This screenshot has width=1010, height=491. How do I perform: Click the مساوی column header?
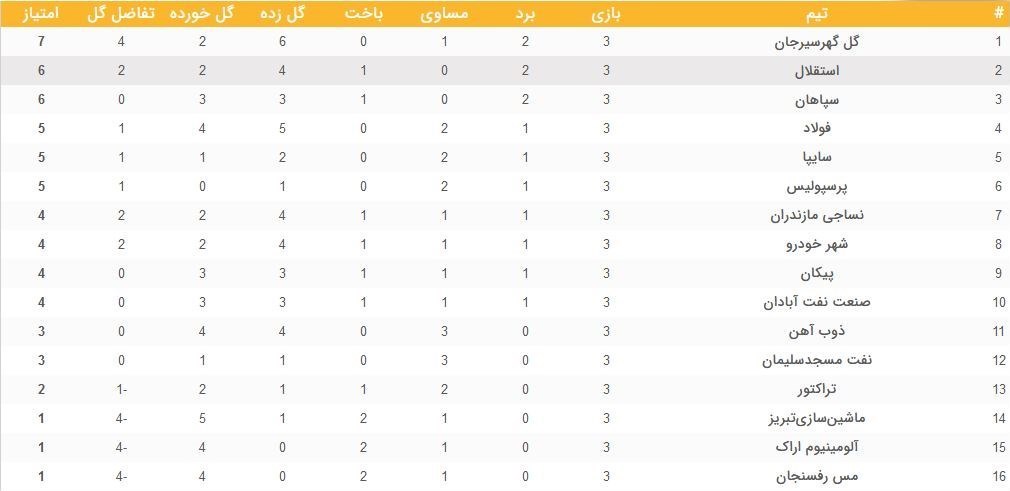tap(444, 14)
